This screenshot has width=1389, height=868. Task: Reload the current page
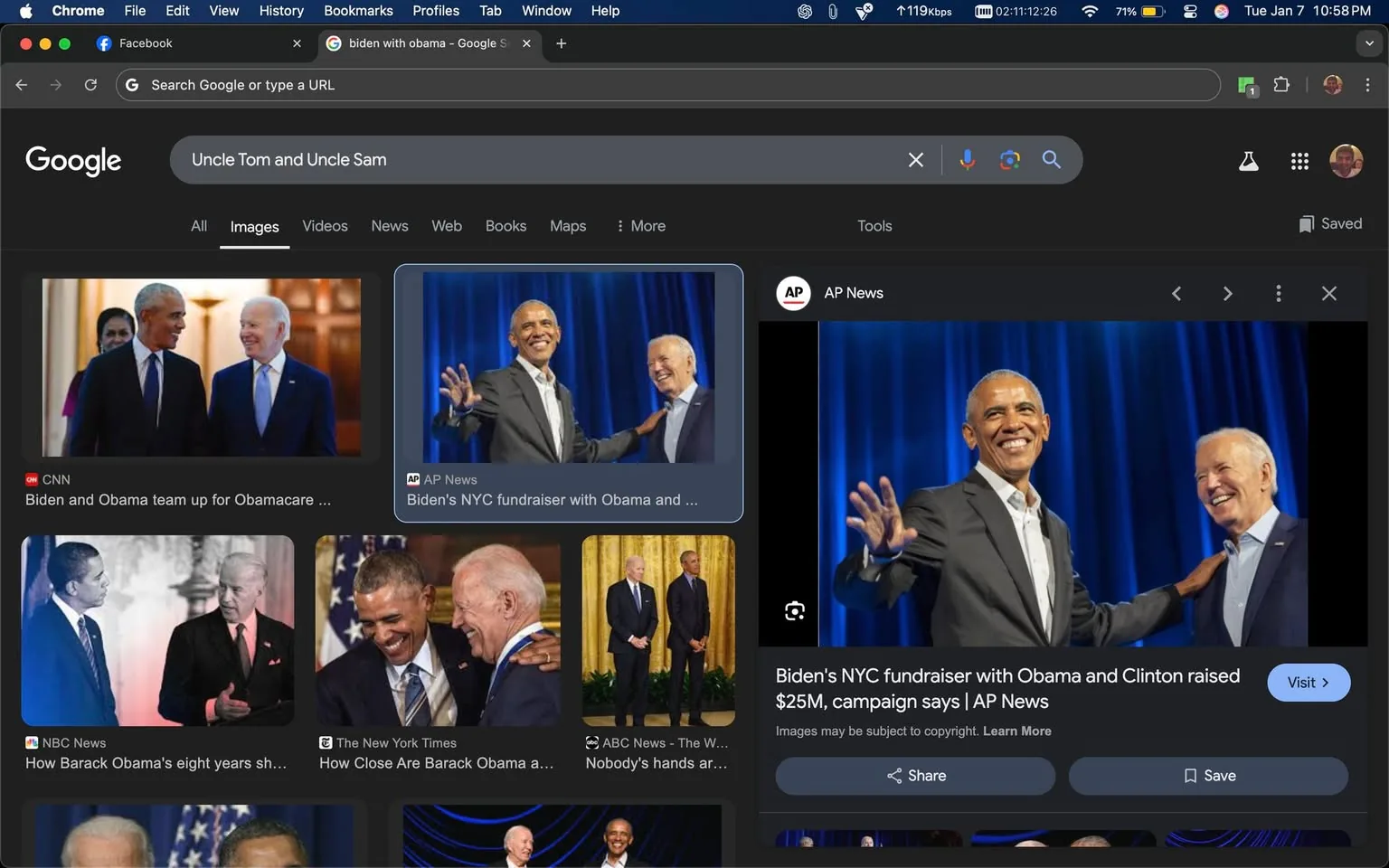point(90,85)
